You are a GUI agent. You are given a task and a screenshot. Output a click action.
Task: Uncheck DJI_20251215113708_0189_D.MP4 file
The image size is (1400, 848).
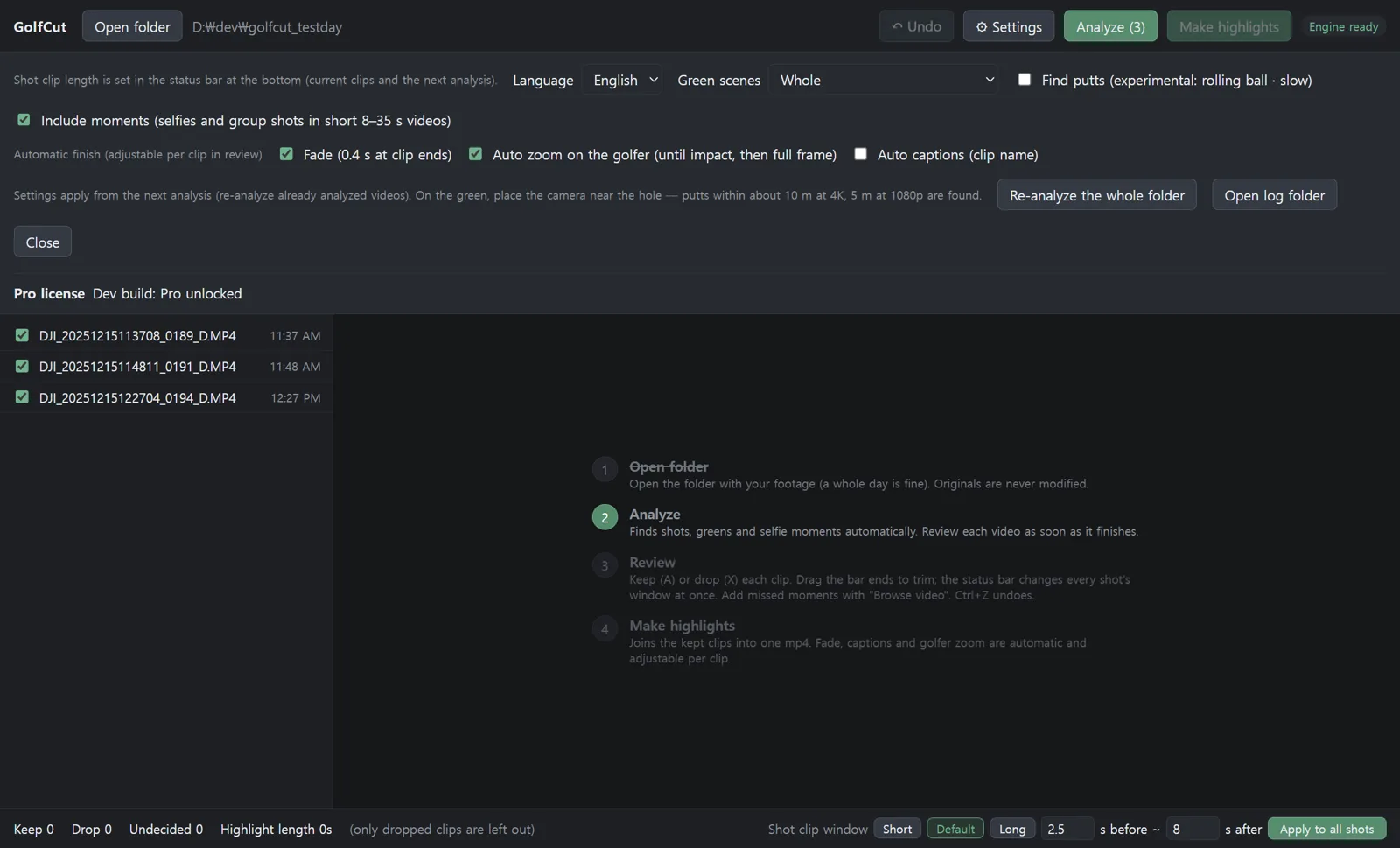tap(22, 335)
